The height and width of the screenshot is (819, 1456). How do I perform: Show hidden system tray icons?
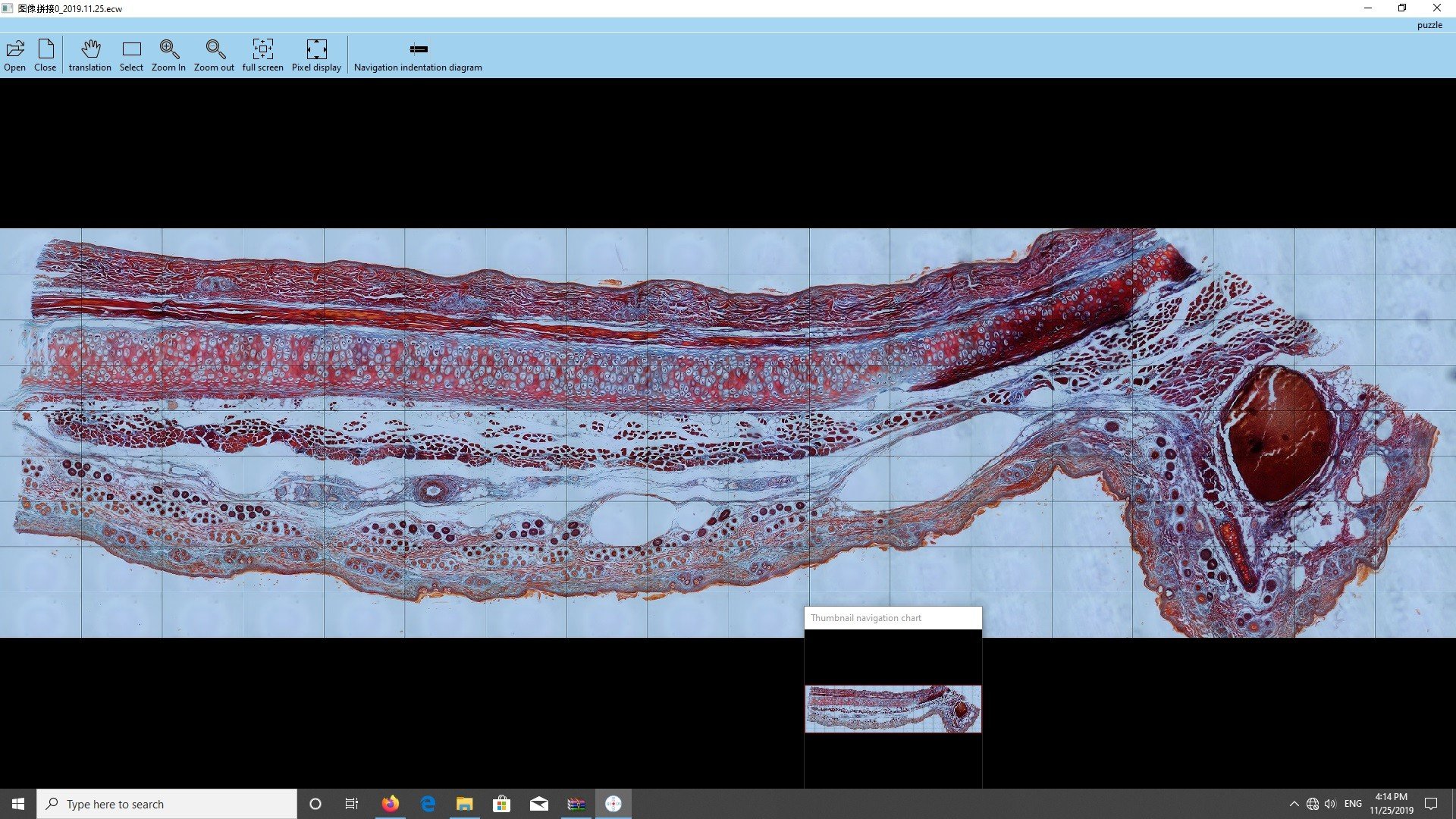tap(1294, 804)
